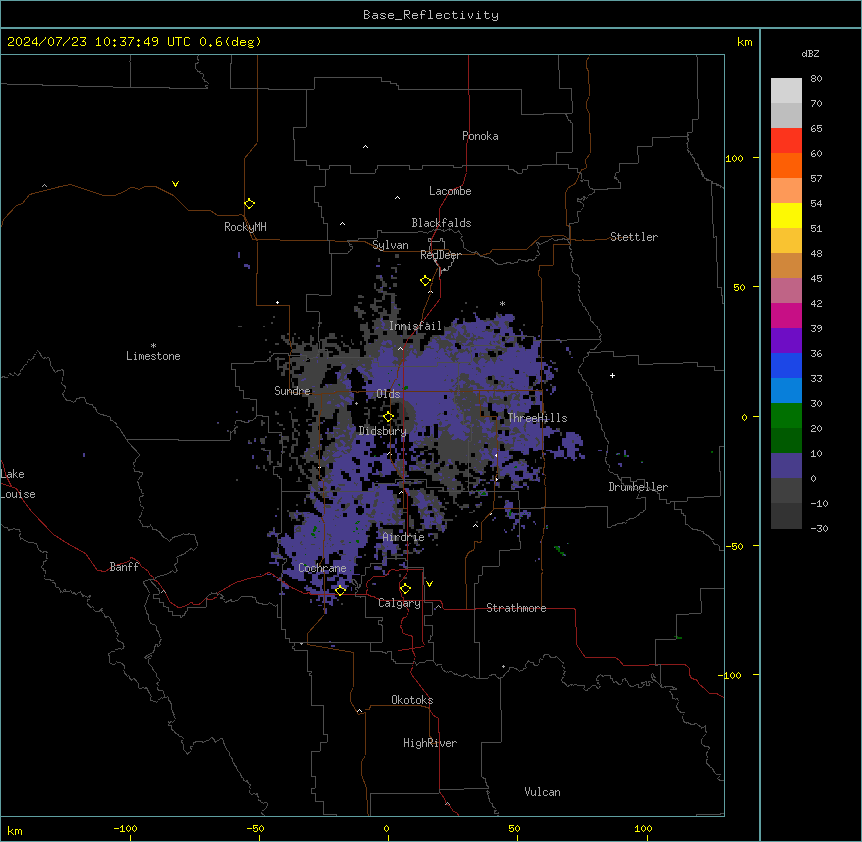Click the yellow V marker east of Calgary
Image resolution: width=862 pixels, height=842 pixels.
(429, 584)
